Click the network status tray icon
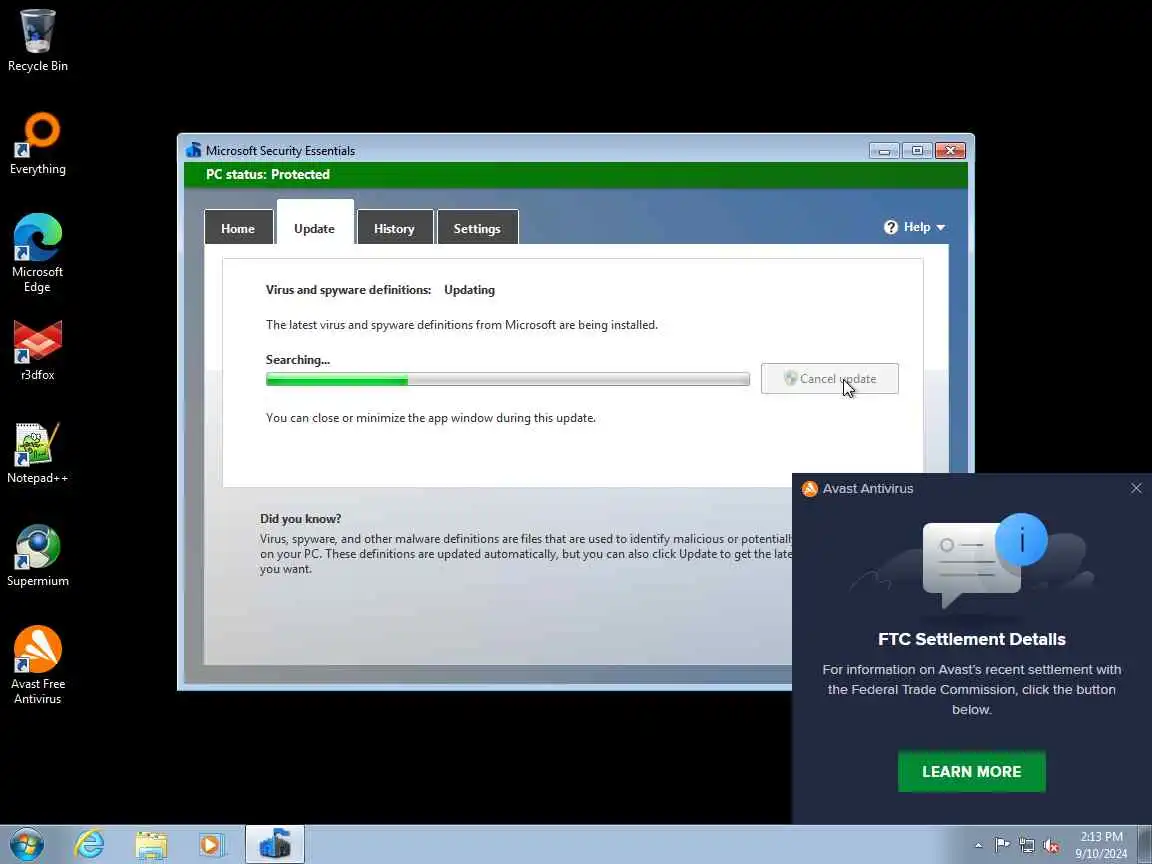 tap(1026, 845)
